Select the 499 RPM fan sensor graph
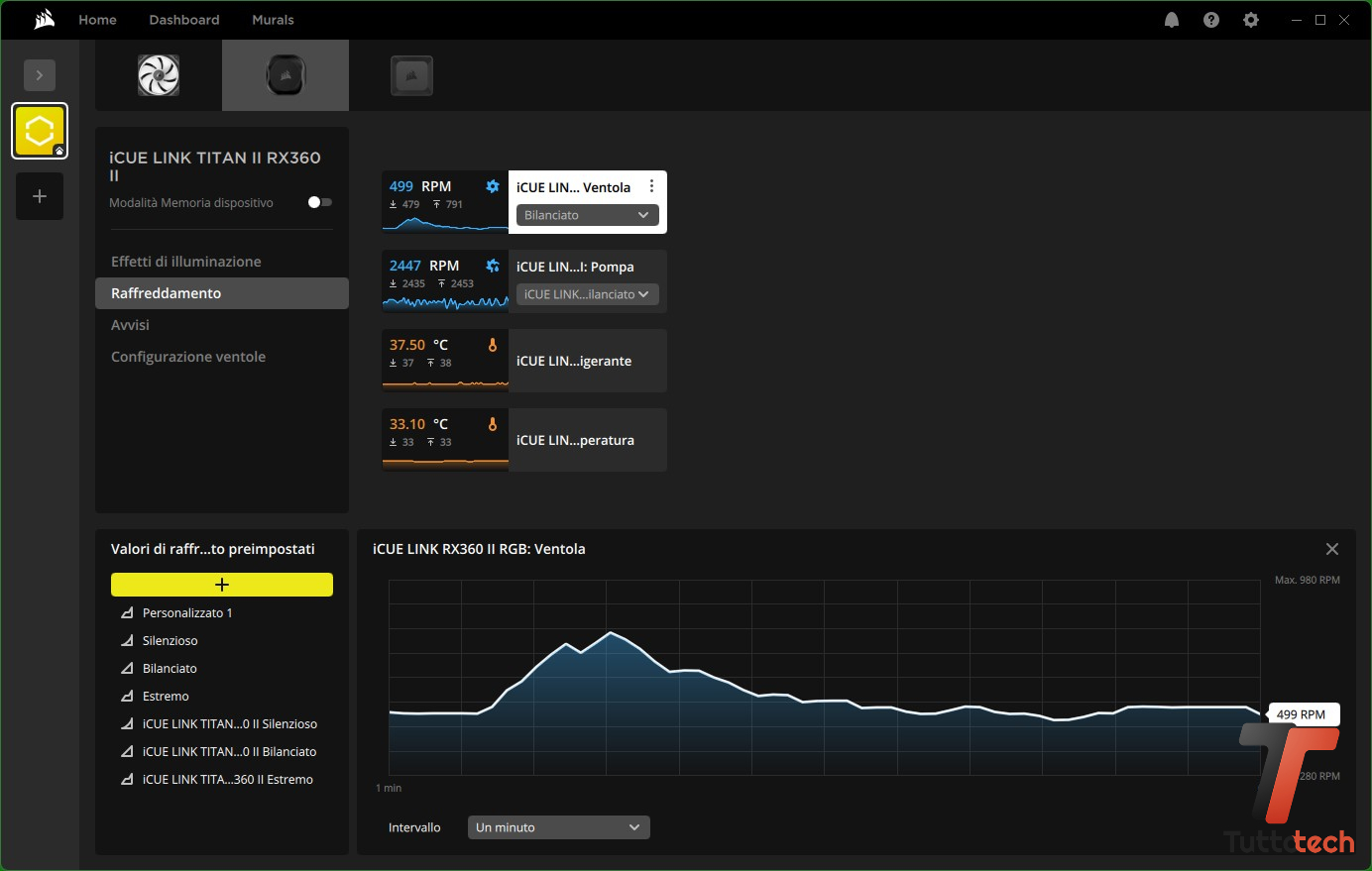Viewport: 1372px width, 871px height. click(445, 202)
